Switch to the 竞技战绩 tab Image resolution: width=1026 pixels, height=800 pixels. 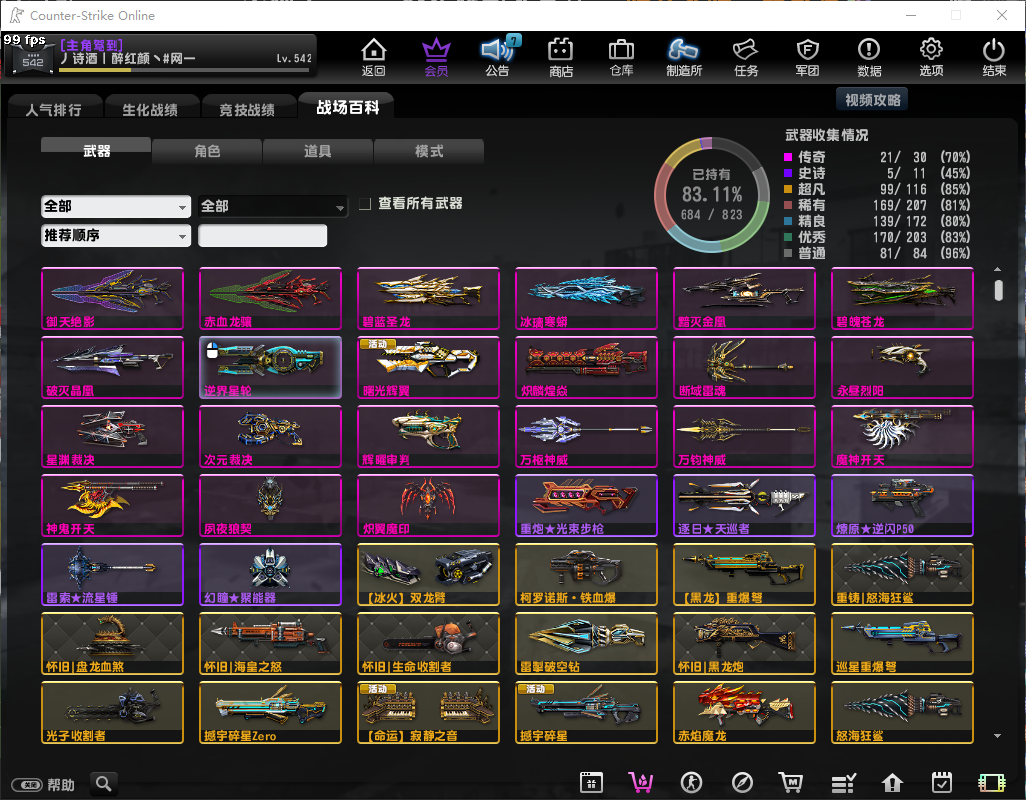click(x=247, y=109)
